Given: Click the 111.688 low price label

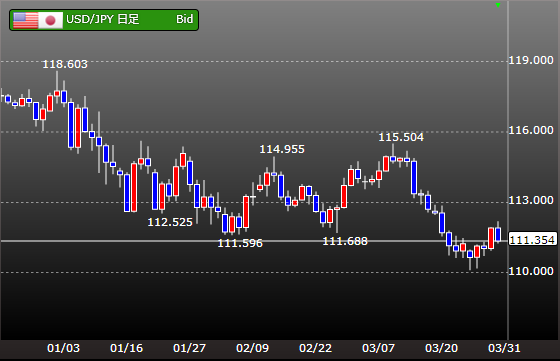Looking at the screenshot, I should 345,241.
